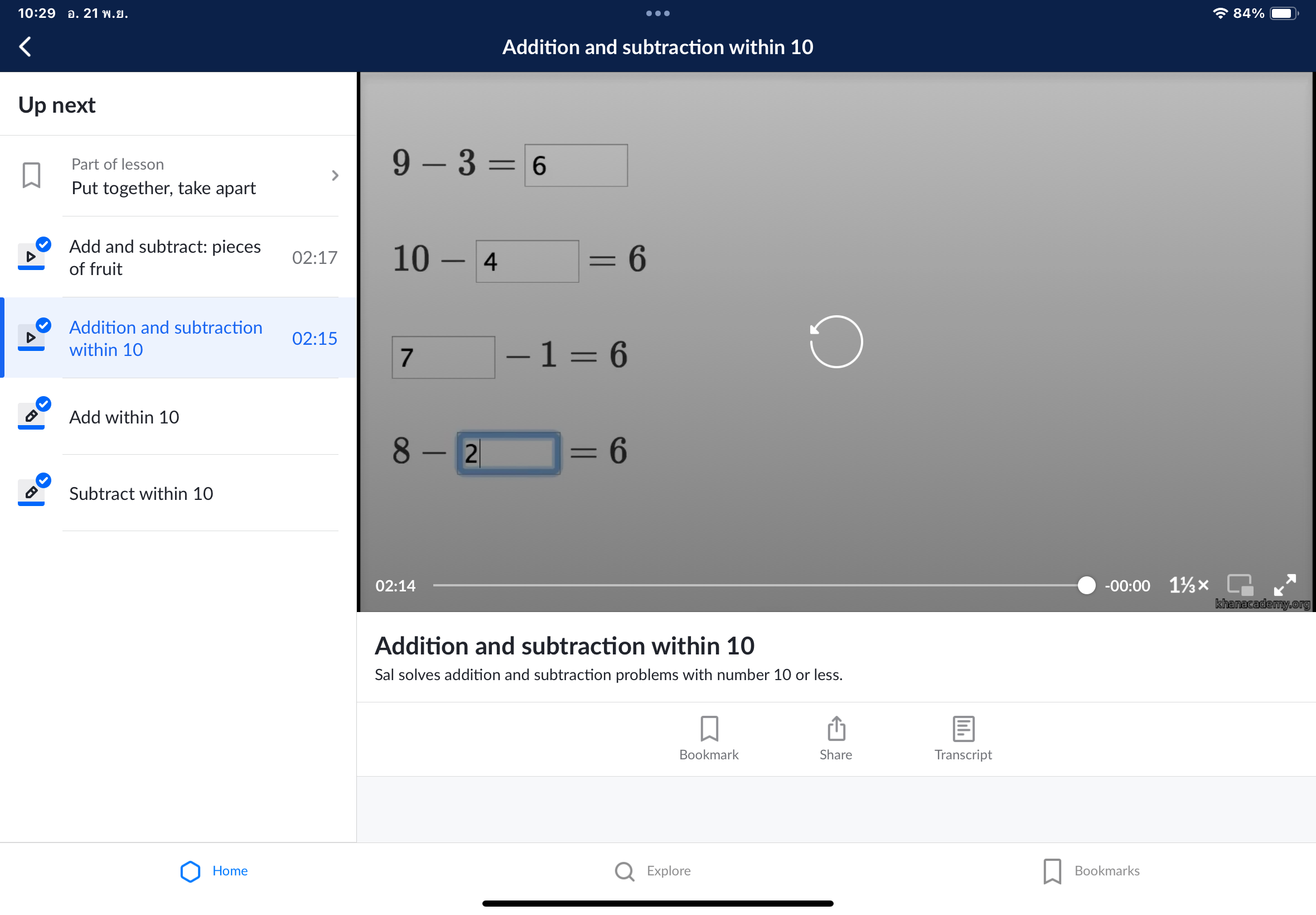Tap the back arrow in header
Viewport: 1316px width, 915px height.
click(25, 46)
